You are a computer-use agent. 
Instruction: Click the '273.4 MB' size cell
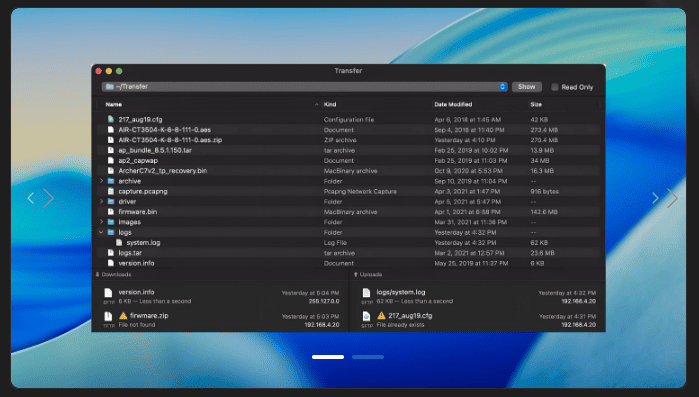coord(544,130)
